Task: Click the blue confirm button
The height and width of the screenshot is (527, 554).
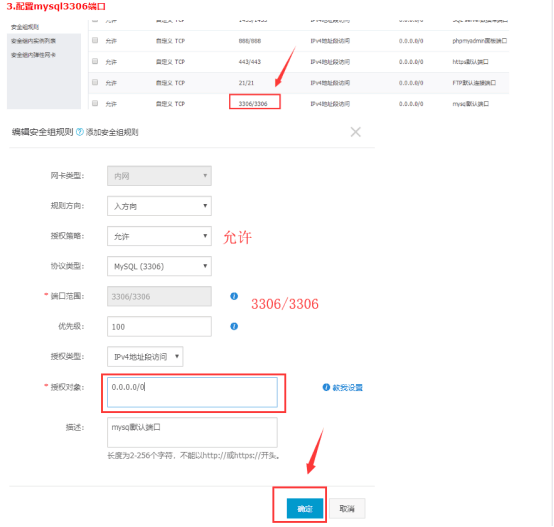Action: [305, 508]
